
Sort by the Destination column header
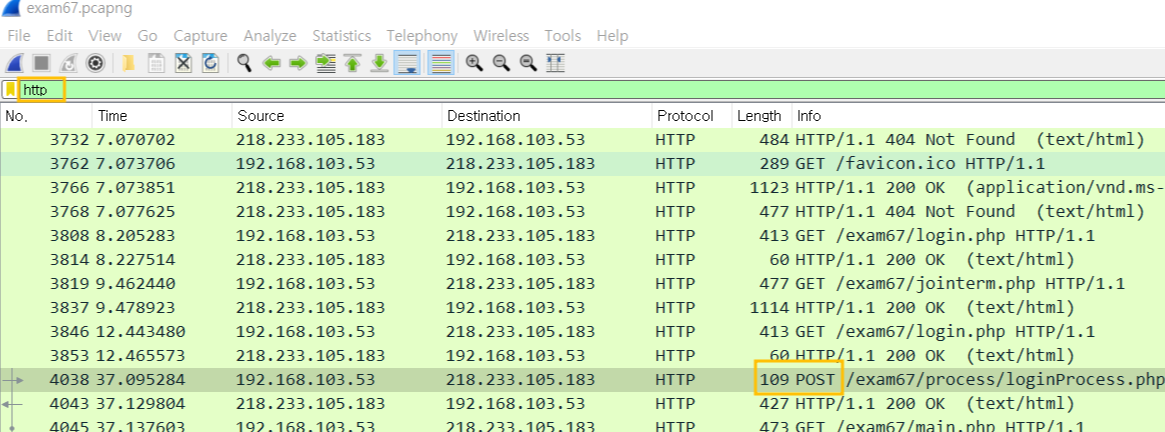[x=547, y=116]
